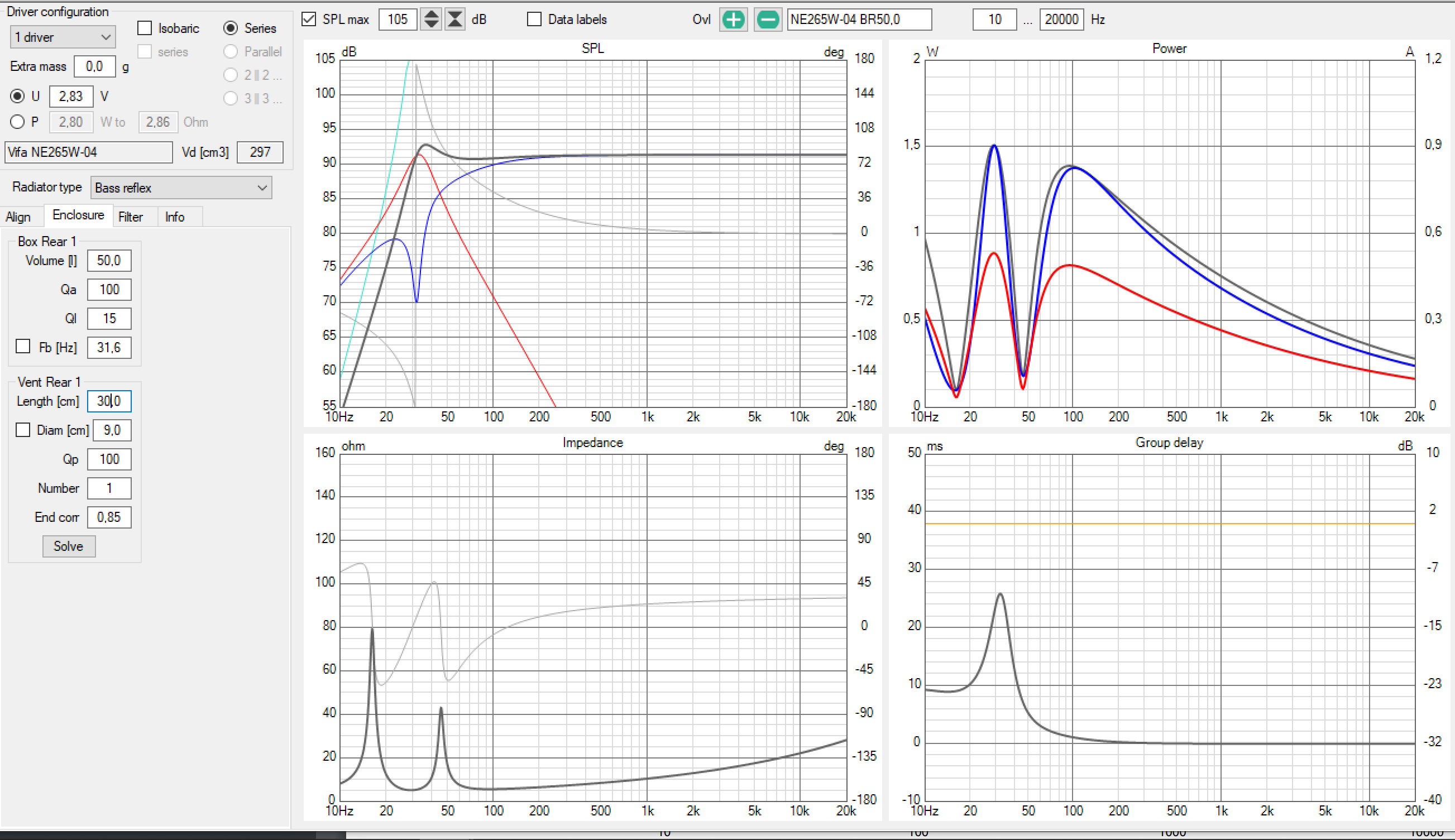Click the Group delay graph title

[1169, 443]
